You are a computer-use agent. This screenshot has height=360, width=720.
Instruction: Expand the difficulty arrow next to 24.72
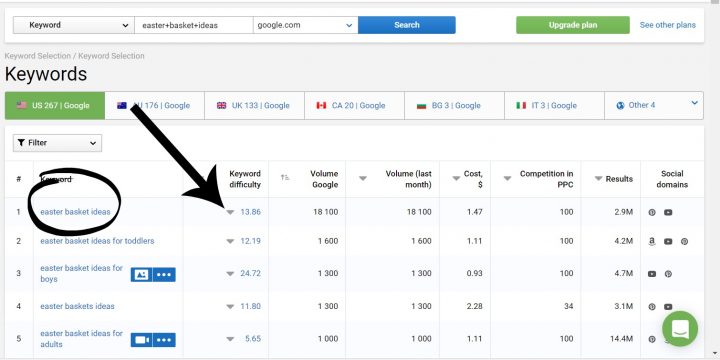[x=231, y=274]
